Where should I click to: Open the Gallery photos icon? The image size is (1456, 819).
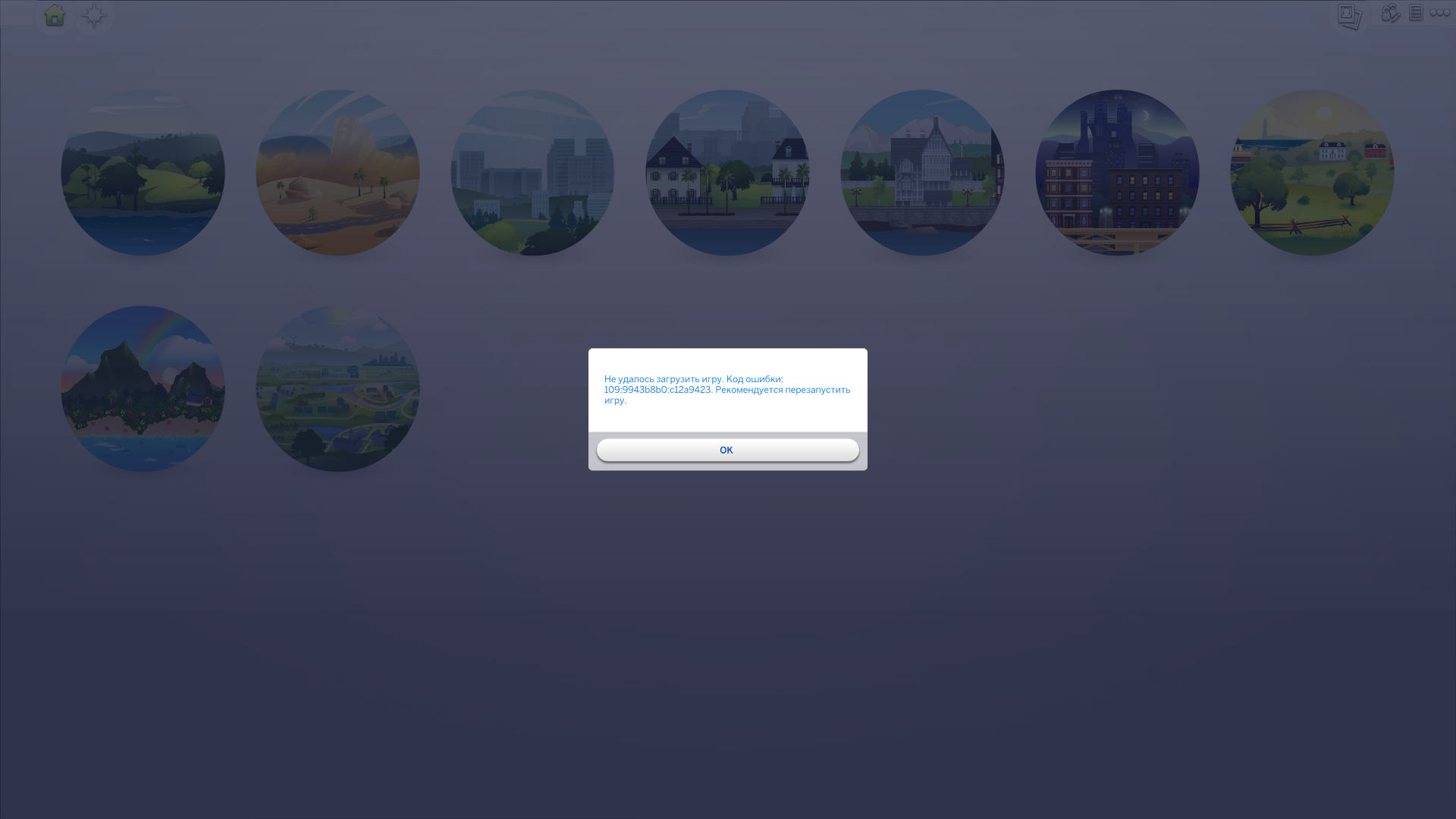[1350, 16]
